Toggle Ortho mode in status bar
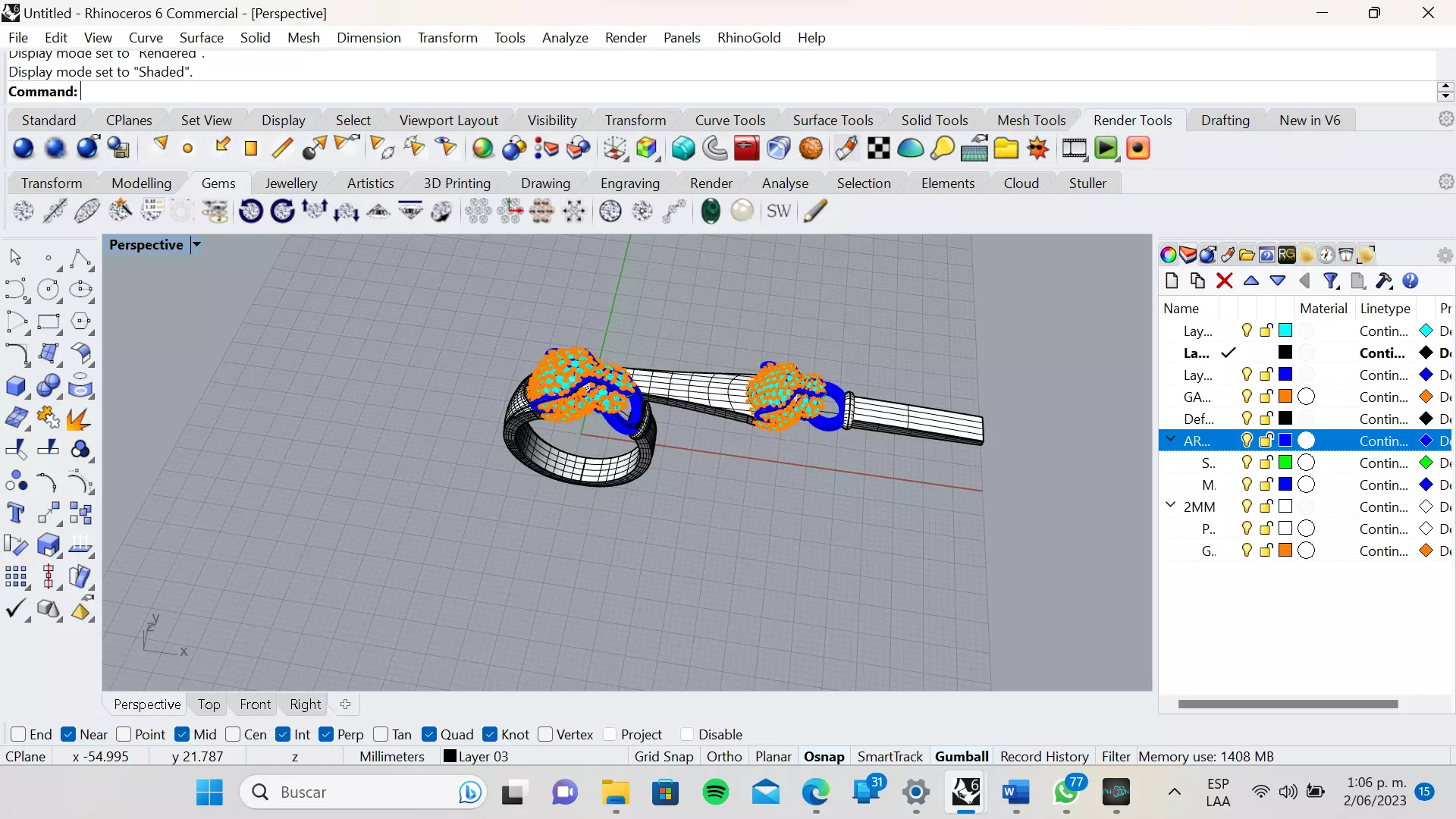This screenshot has width=1456, height=819. pos(724,756)
